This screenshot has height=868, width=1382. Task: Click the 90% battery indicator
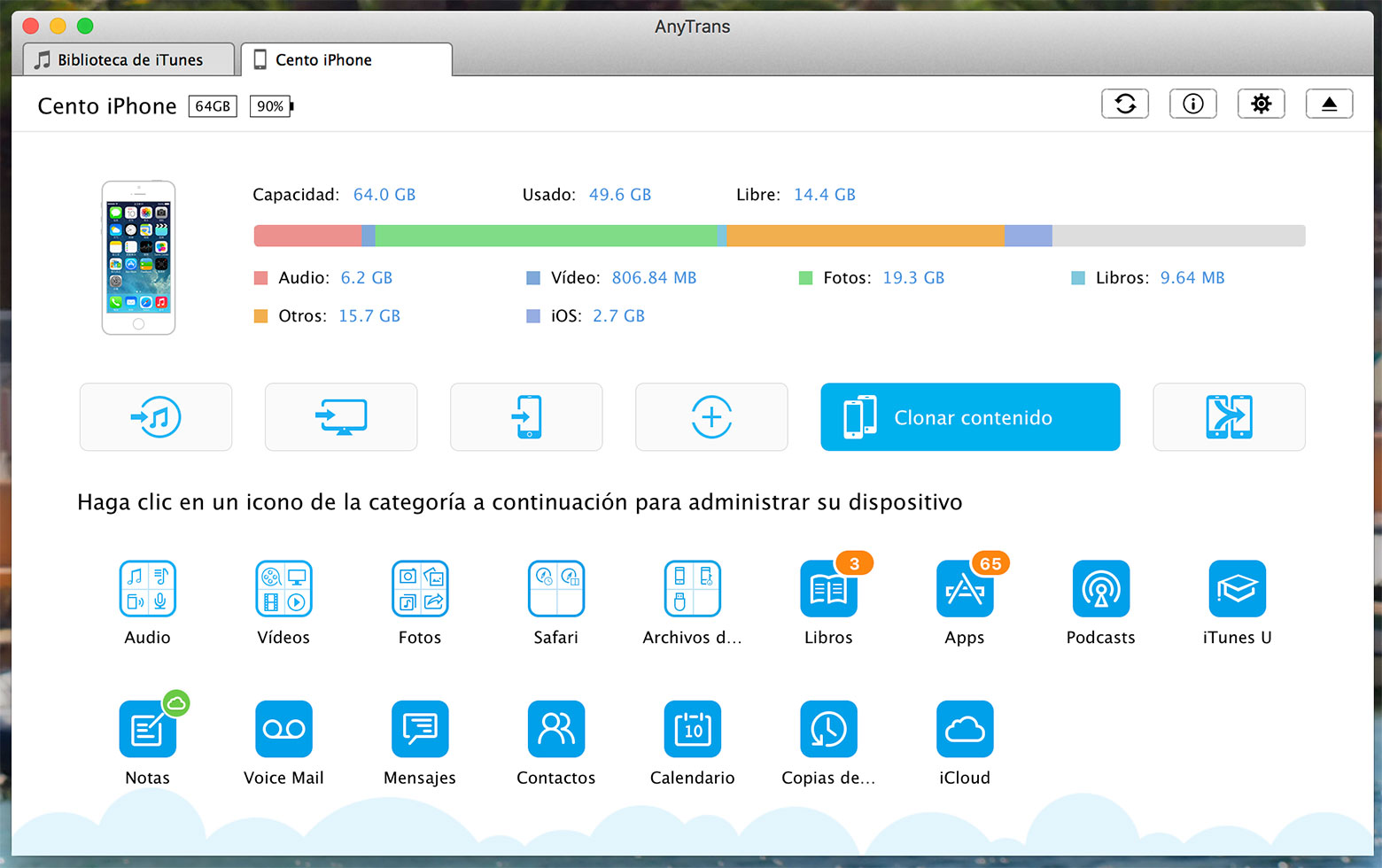pyautogui.click(x=271, y=106)
